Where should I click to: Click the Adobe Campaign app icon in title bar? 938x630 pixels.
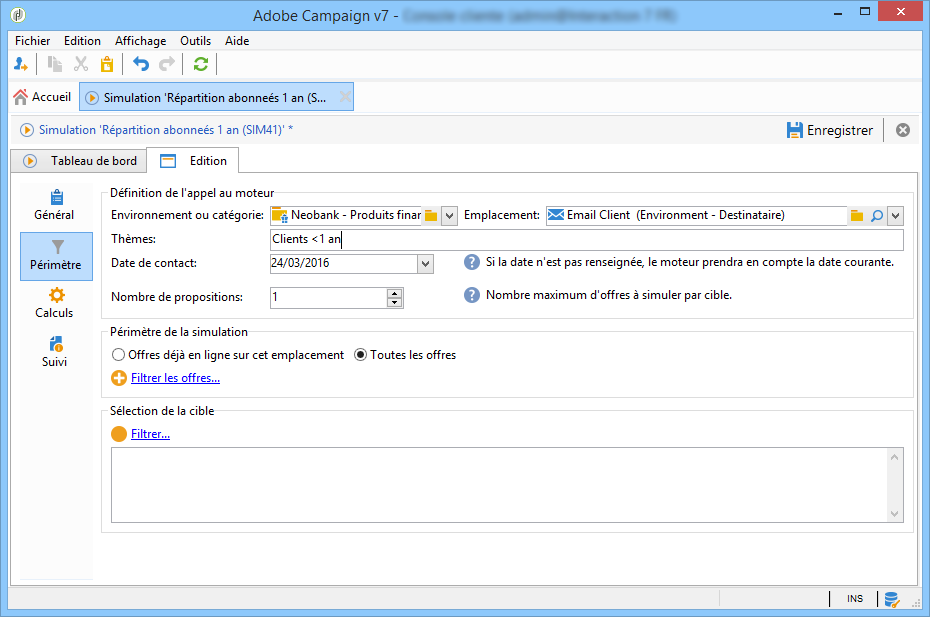click(x=18, y=15)
